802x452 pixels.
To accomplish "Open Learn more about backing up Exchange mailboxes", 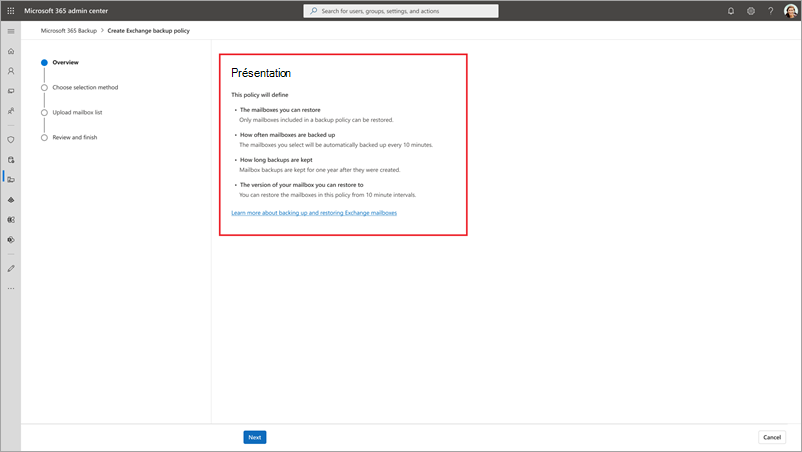I will point(314,213).
